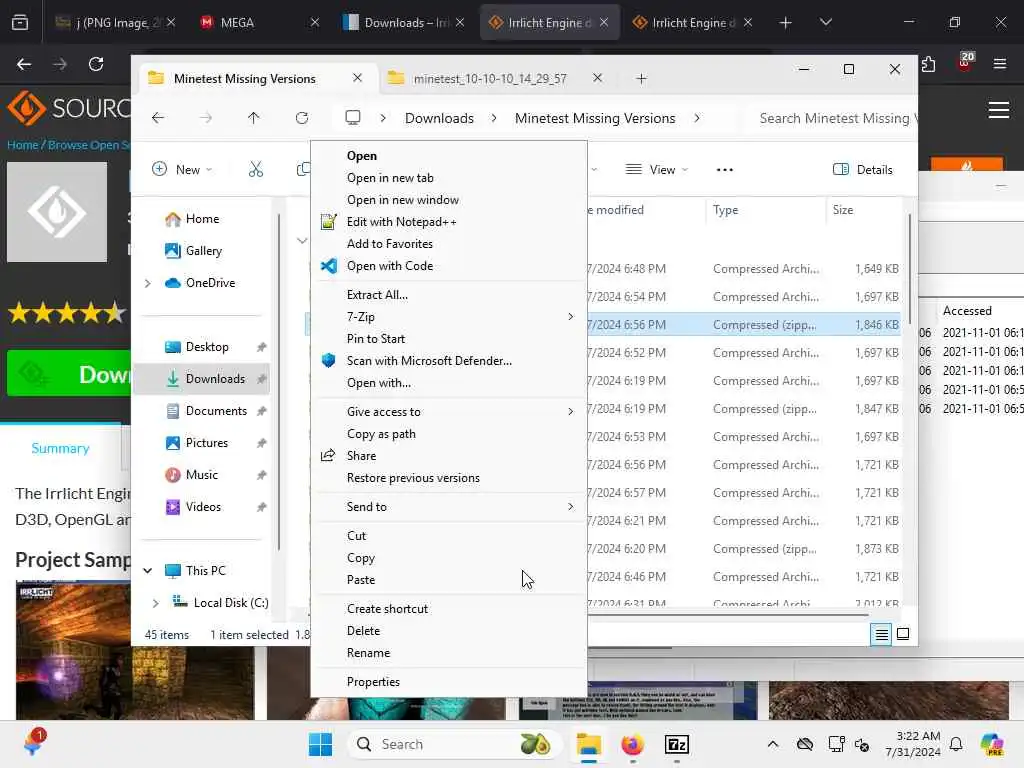The image size is (1024, 768).
Task: Open Music in the navigation pane
Action: tap(201, 475)
